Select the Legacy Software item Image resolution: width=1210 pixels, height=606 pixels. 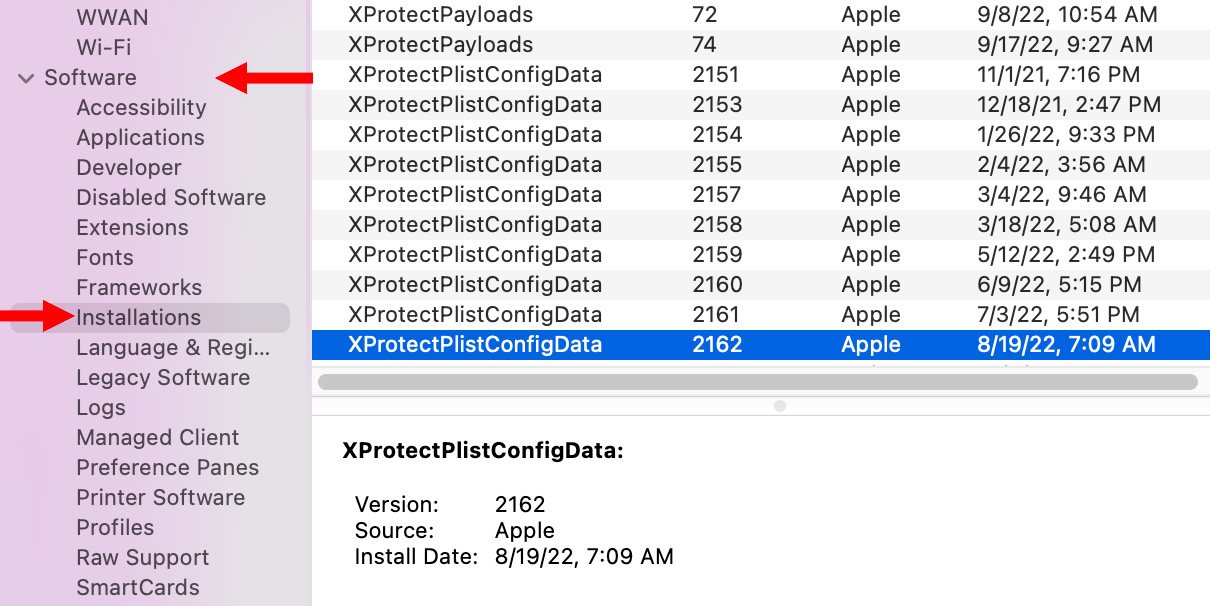pyautogui.click(x=163, y=378)
